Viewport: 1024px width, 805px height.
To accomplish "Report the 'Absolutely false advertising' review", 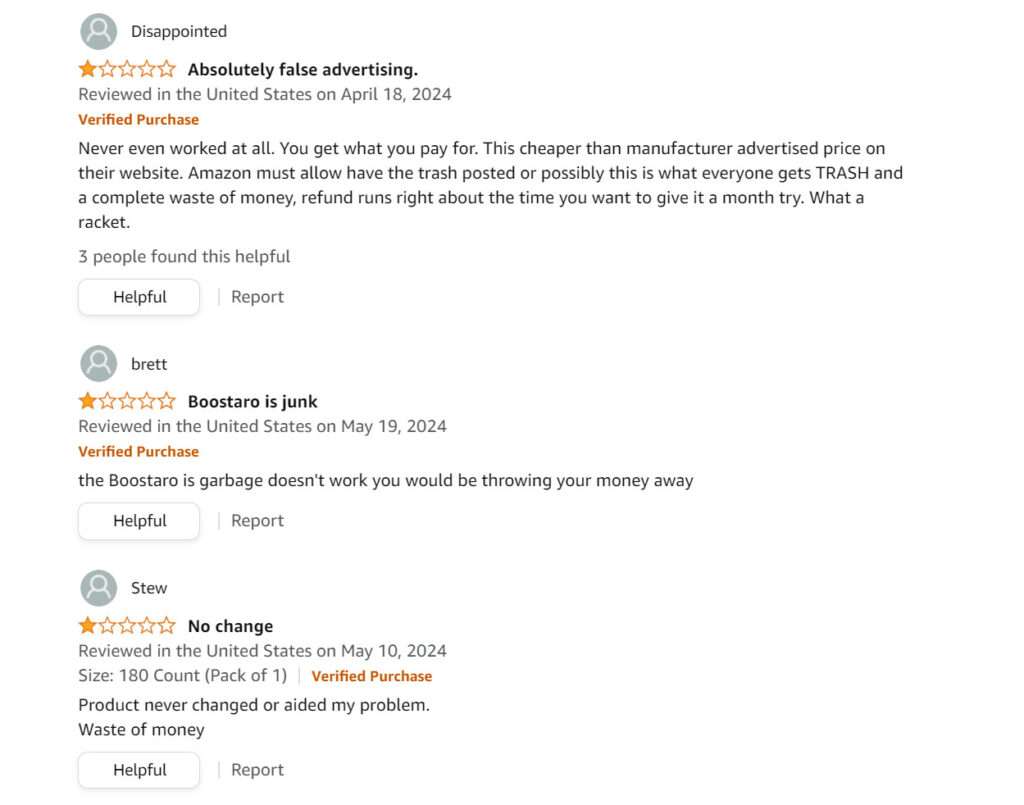I will point(257,297).
